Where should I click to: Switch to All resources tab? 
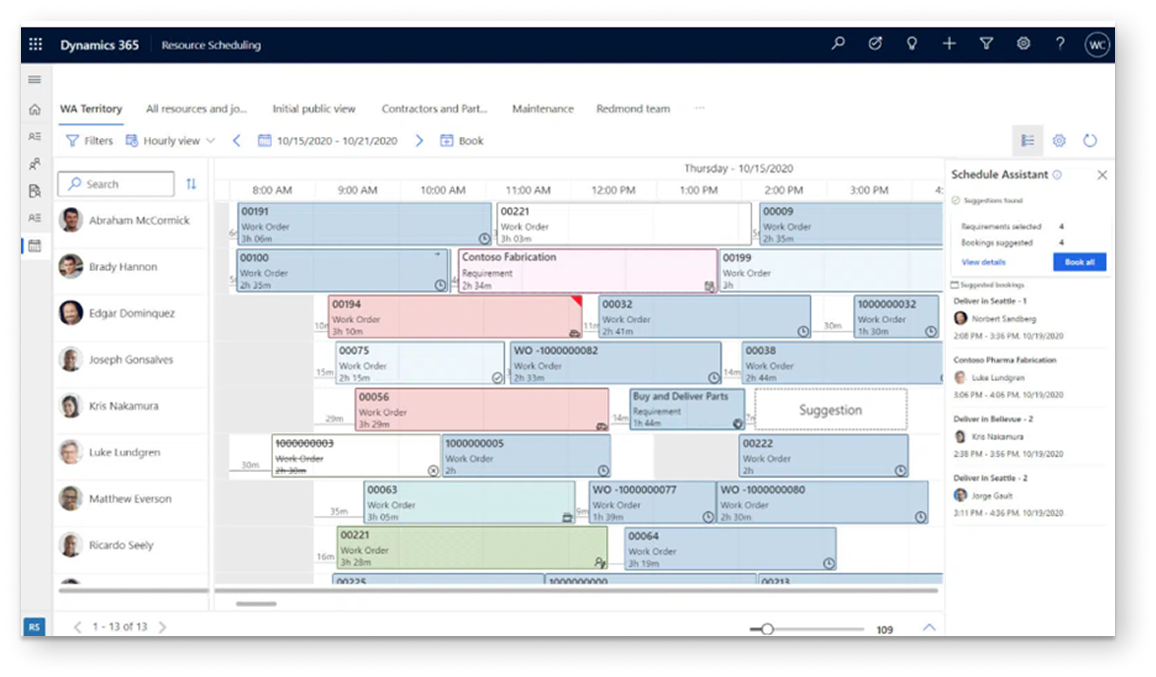[x=196, y=108]
